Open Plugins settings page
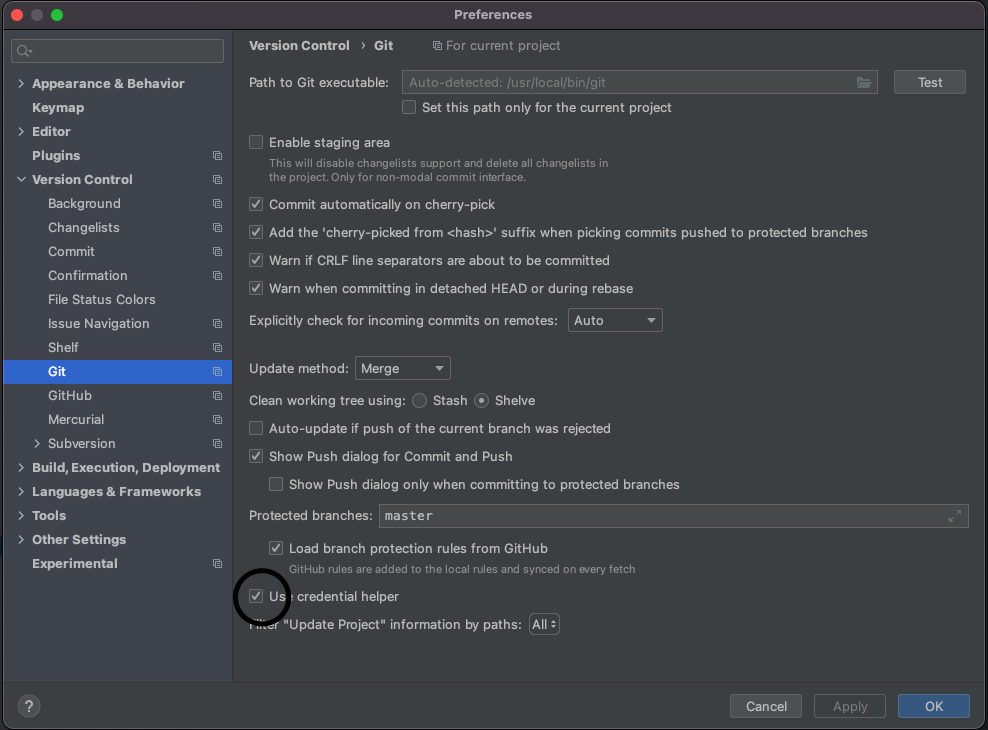This screenshot has height=730, width=988. (56, 156)
